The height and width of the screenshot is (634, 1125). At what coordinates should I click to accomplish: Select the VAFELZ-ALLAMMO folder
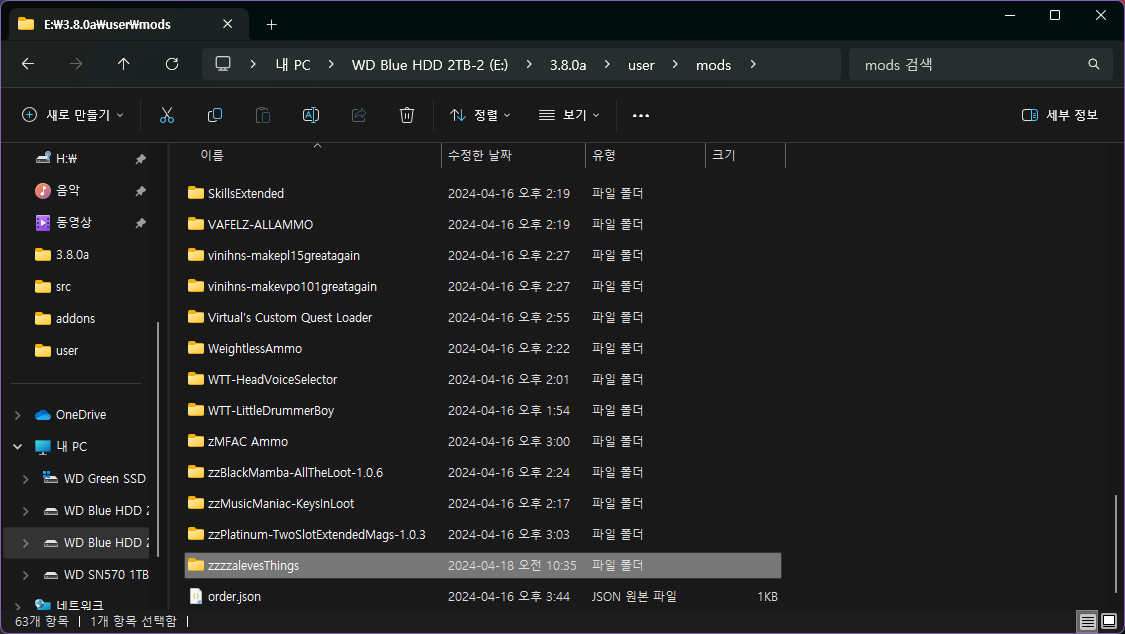(260, 224)
